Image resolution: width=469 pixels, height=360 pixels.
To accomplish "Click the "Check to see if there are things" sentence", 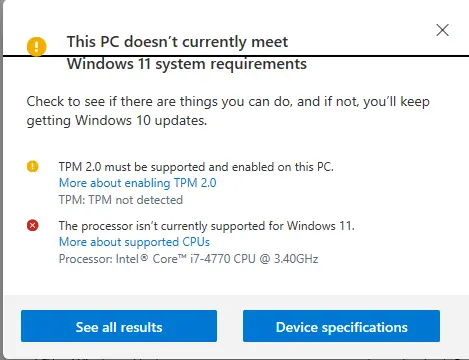I will pos(228,102).
